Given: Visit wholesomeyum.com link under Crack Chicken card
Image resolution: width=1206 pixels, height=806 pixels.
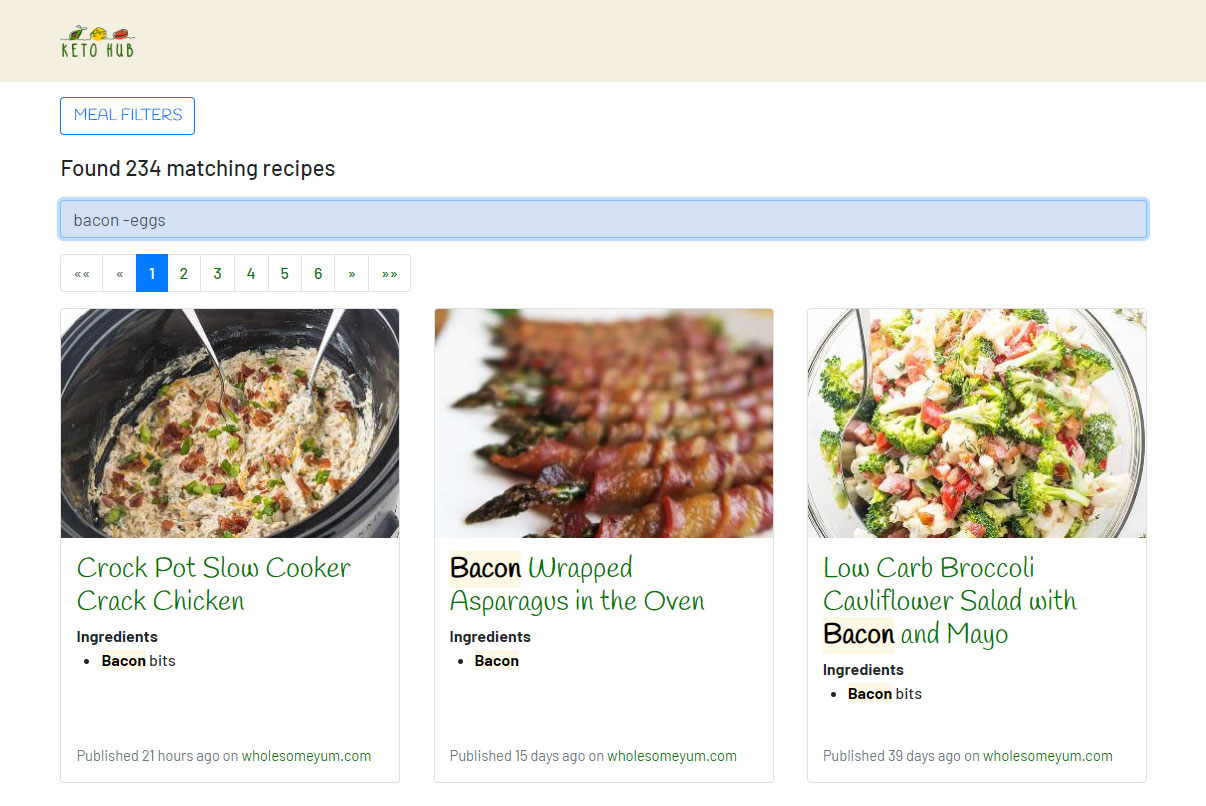Looking at the screenshot, I should tap(306, 756).
